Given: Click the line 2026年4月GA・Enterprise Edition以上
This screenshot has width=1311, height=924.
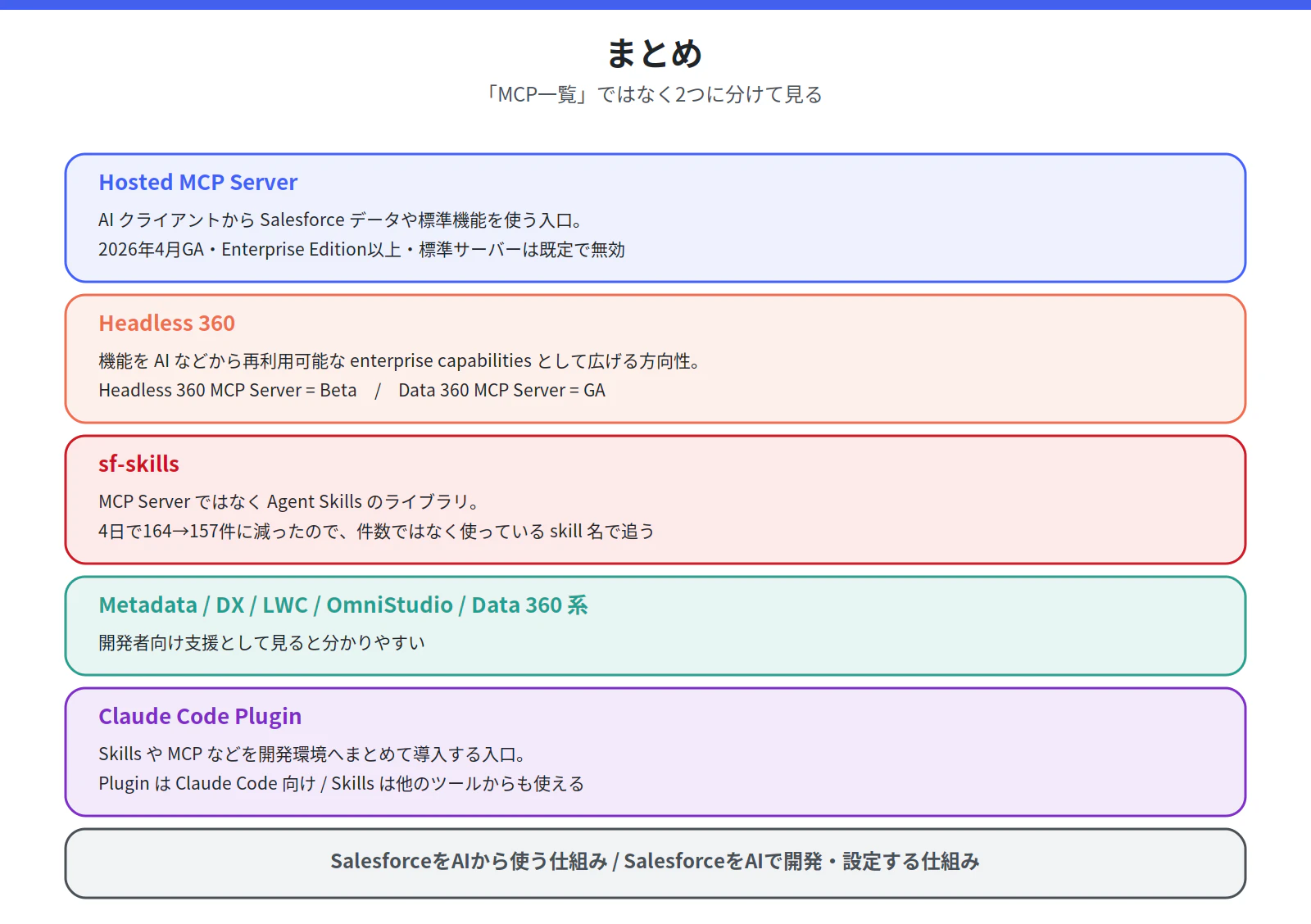Looking at the screenshot, I should pyautogui.click(x=361, y=249).
